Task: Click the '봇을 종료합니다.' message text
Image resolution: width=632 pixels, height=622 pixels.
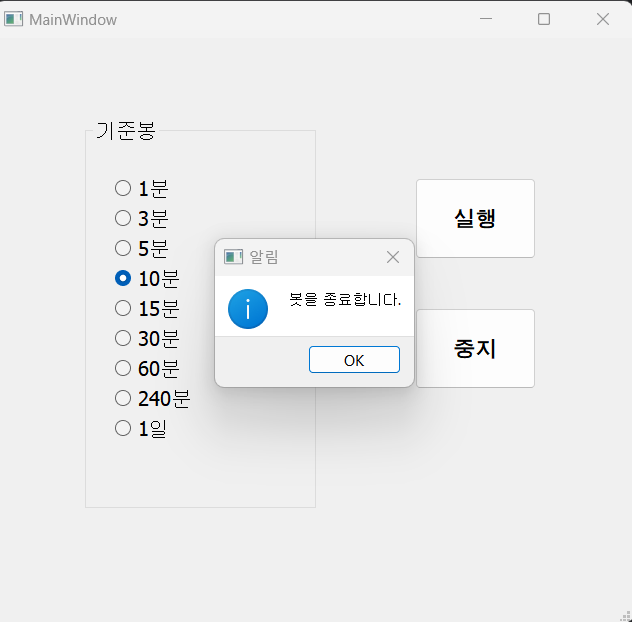Action: click(345, 300)
